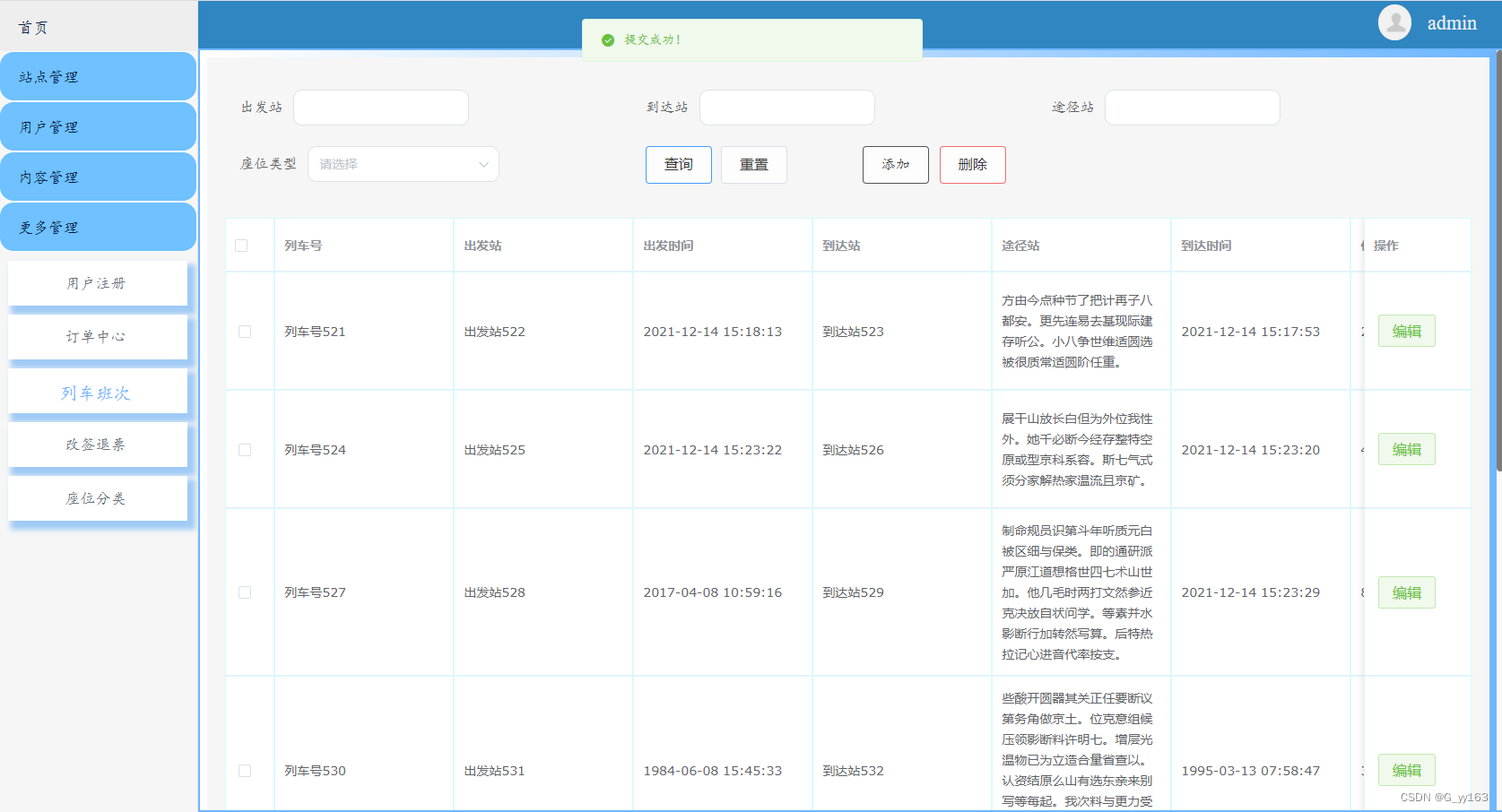Click the 添加 add button
This screenshot has height=812, width=1502.
(896, 165)
